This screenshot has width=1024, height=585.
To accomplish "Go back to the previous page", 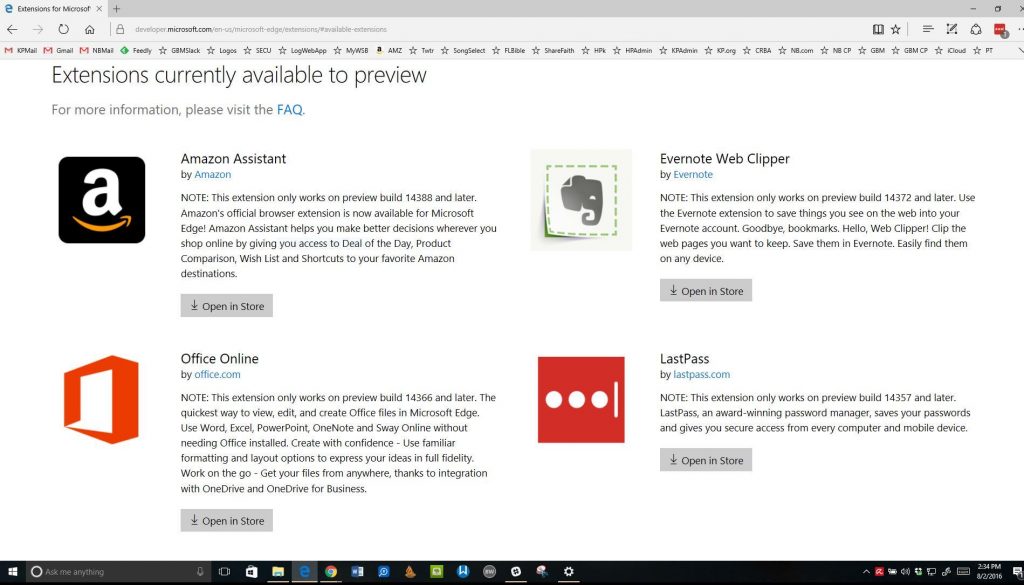I will [x=12, y=29].
